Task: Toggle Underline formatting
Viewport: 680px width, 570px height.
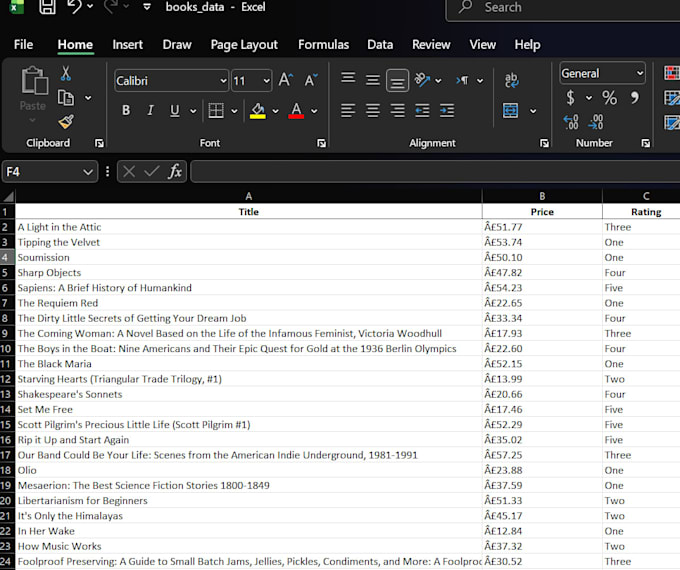Action: (174, 111)
